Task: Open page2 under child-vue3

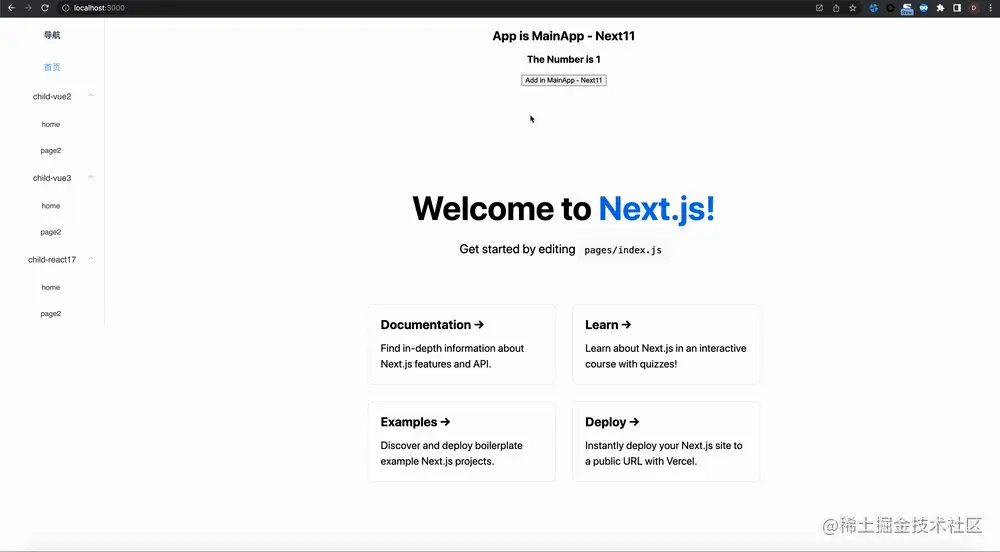Action: [51, 232]
